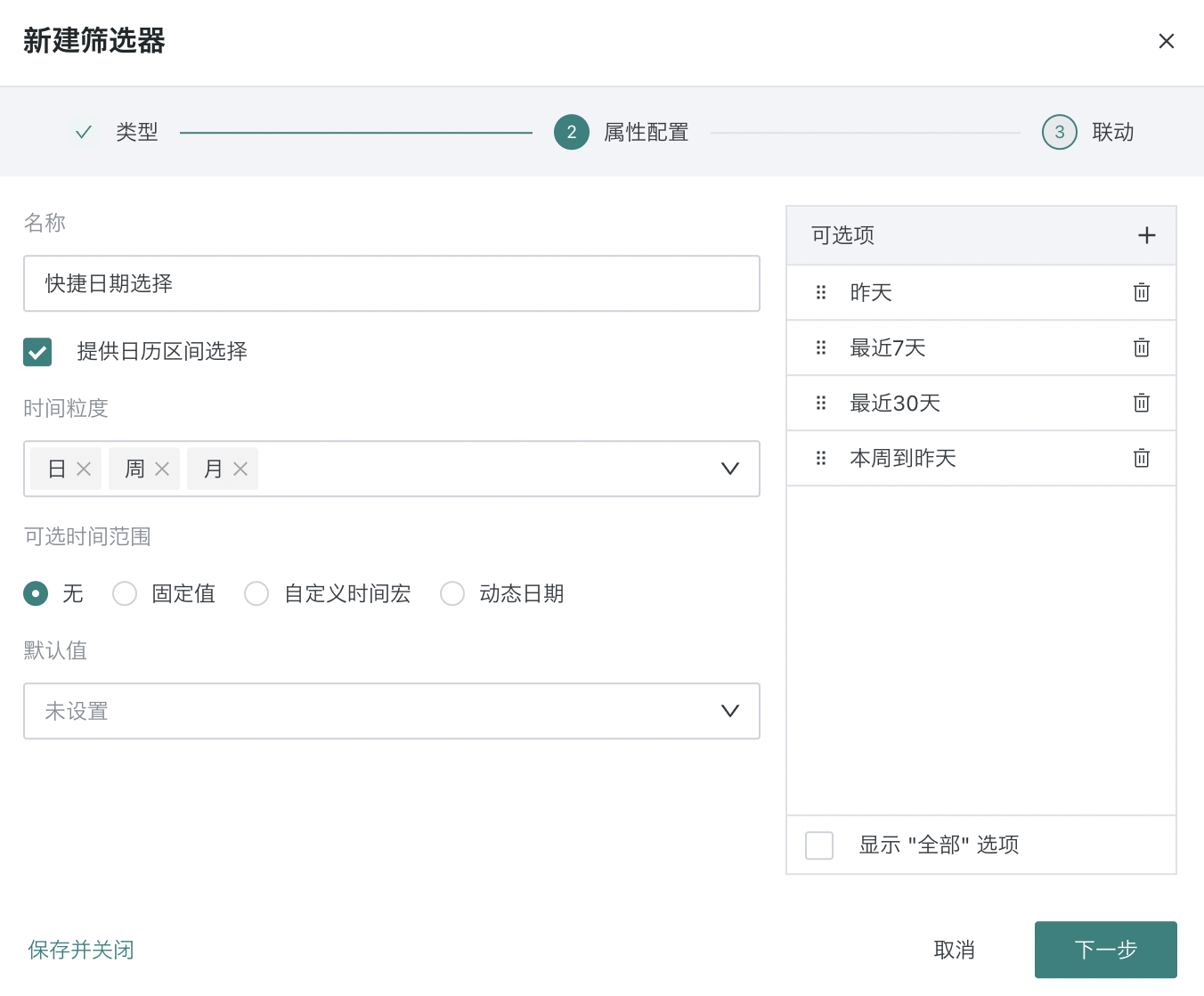Go to the 联动 step label
Viewport: 1204px width, 996px height.
point(1113,132)
